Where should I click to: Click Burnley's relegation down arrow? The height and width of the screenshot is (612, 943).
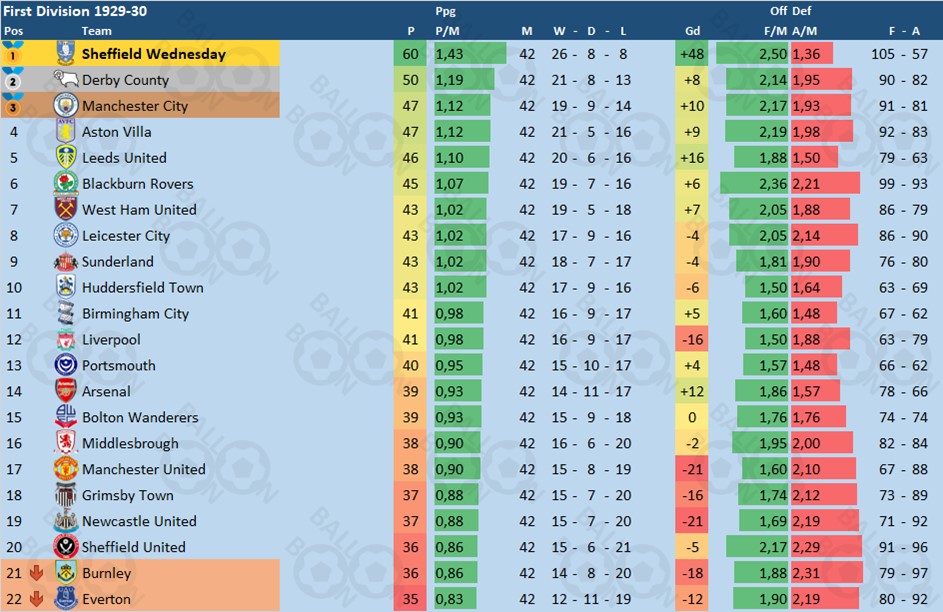36,573
